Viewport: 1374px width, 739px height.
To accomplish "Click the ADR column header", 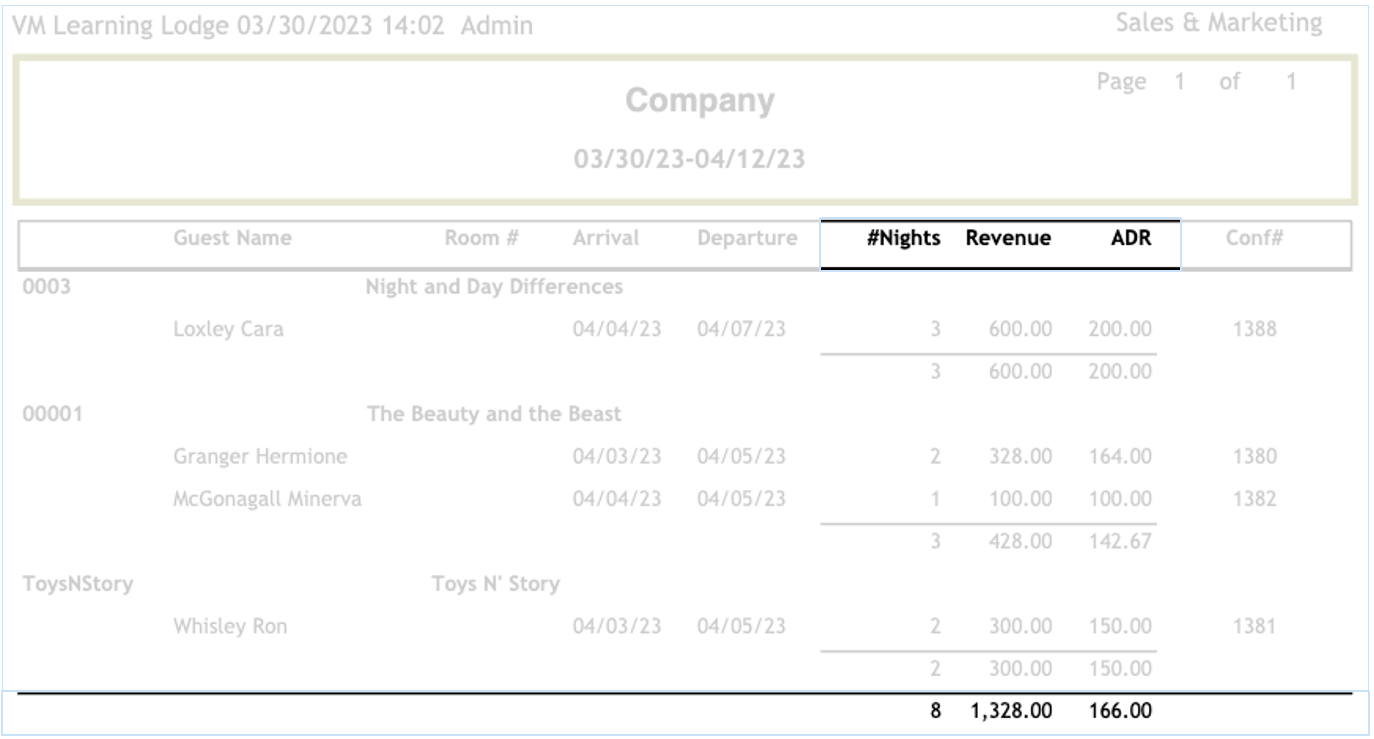I will click(x=1131, y=238).
